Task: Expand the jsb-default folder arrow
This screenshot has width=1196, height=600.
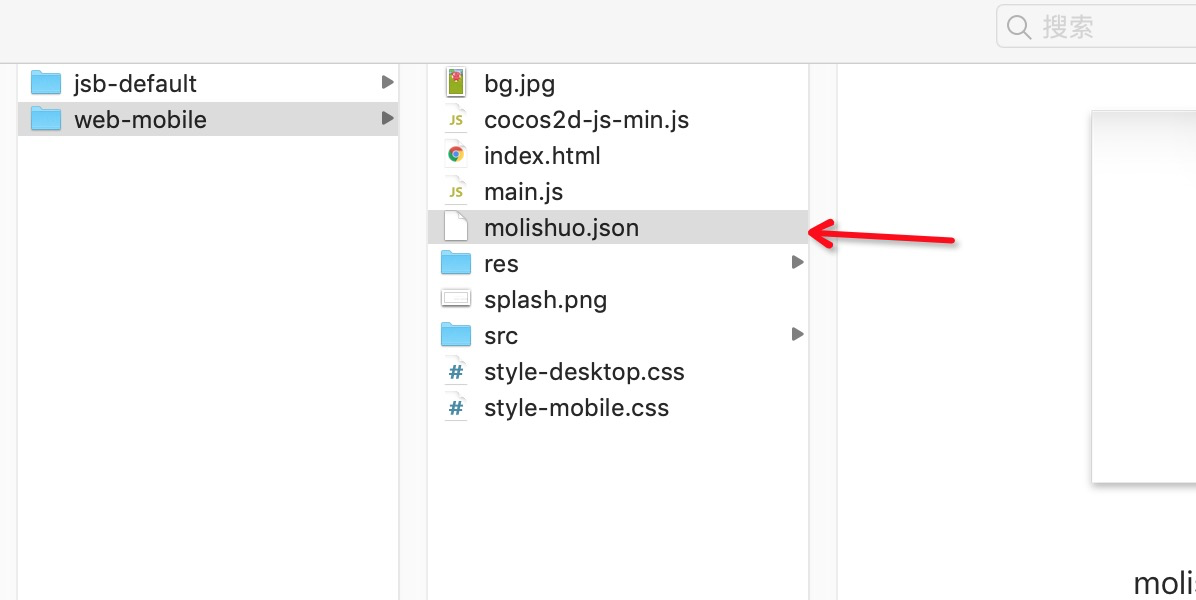Action: pyautogui.click(x=387, y=82)
